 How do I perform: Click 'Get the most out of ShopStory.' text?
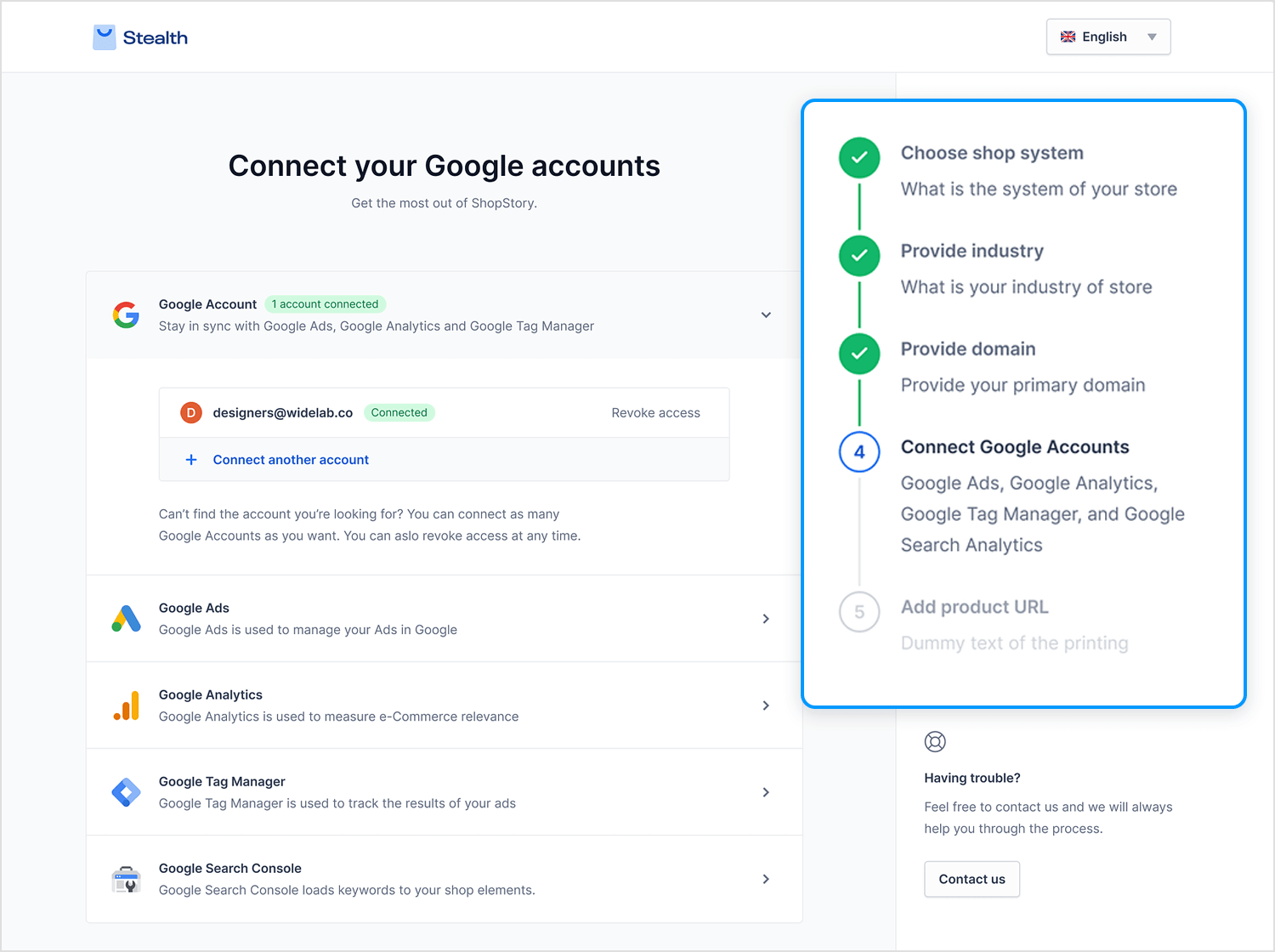tap(444, 203)
